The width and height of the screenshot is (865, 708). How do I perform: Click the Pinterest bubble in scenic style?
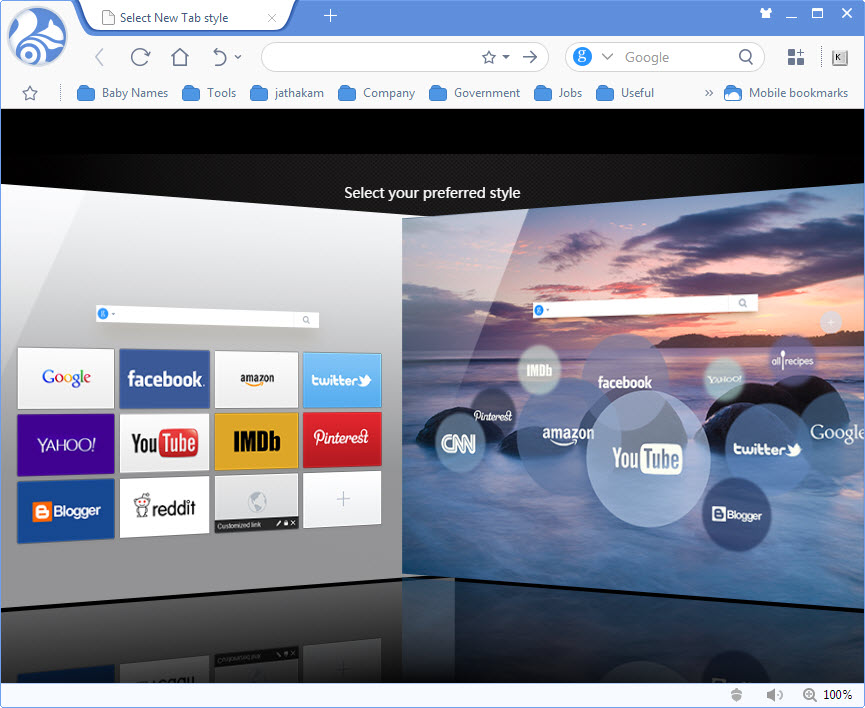493,414
